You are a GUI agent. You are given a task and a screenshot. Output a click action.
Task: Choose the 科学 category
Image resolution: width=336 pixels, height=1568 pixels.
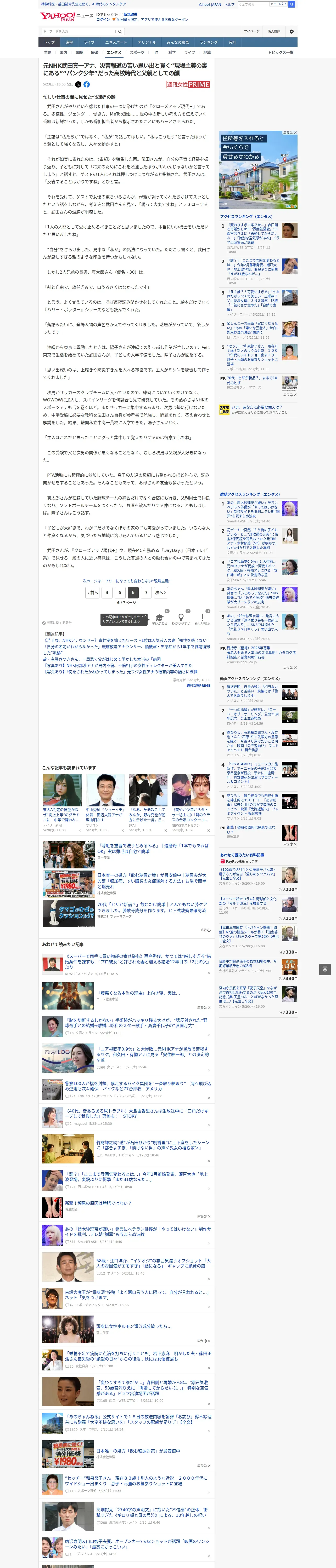click(172, 52)
